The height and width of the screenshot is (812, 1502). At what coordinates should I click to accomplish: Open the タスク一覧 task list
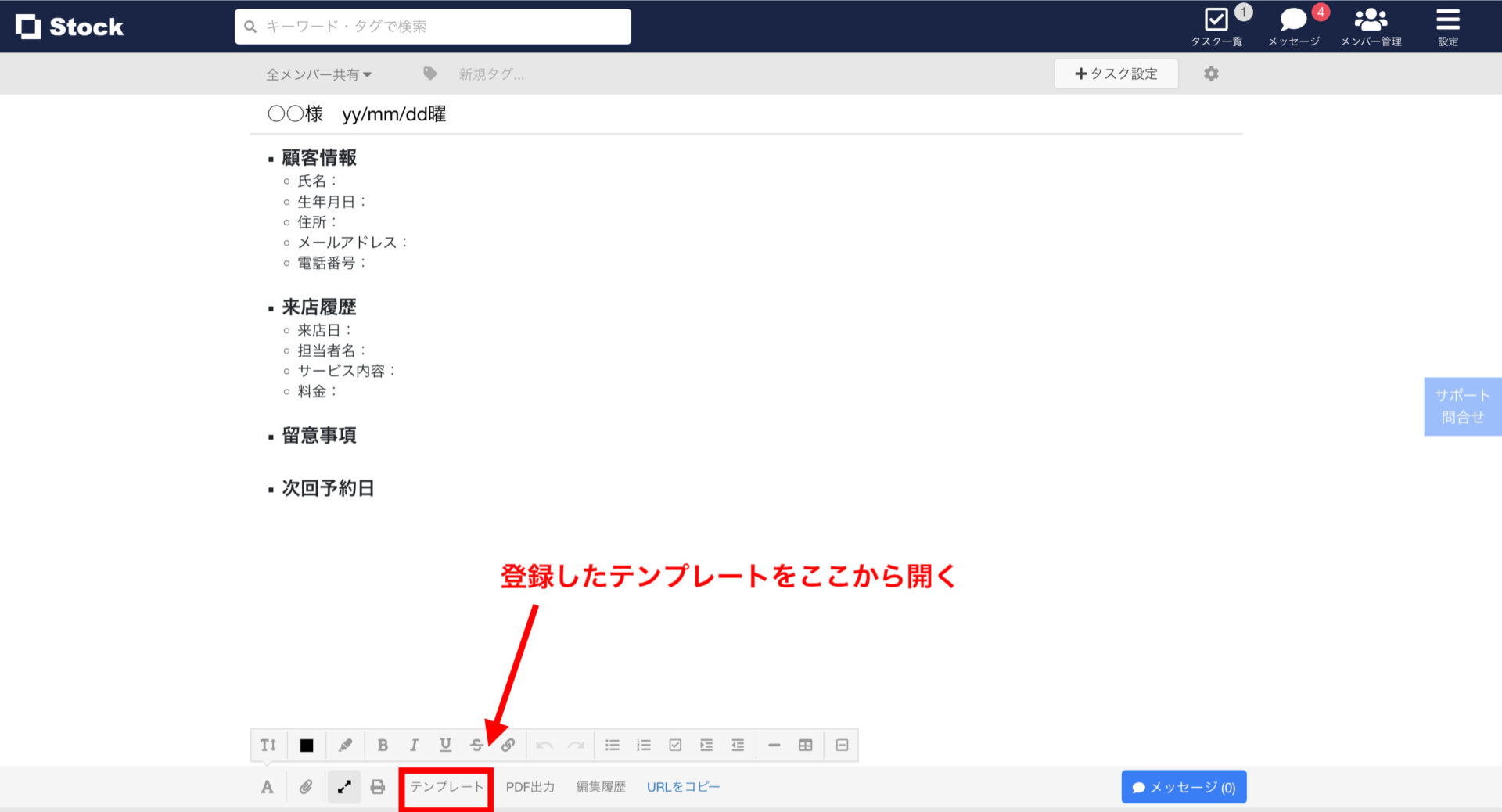point(1216,26)
